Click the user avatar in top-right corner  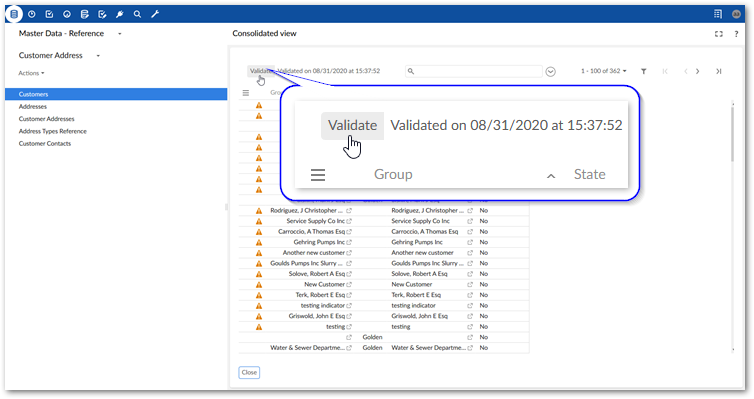(736, 14)
